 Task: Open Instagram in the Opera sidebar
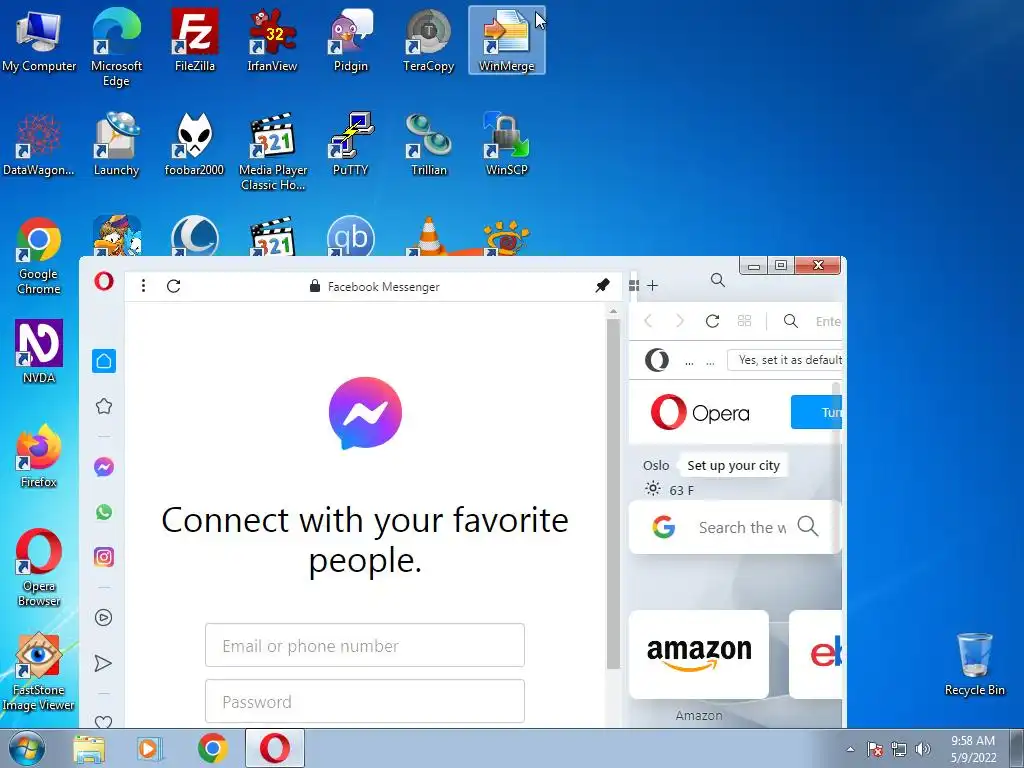click(x=104, y=557)
